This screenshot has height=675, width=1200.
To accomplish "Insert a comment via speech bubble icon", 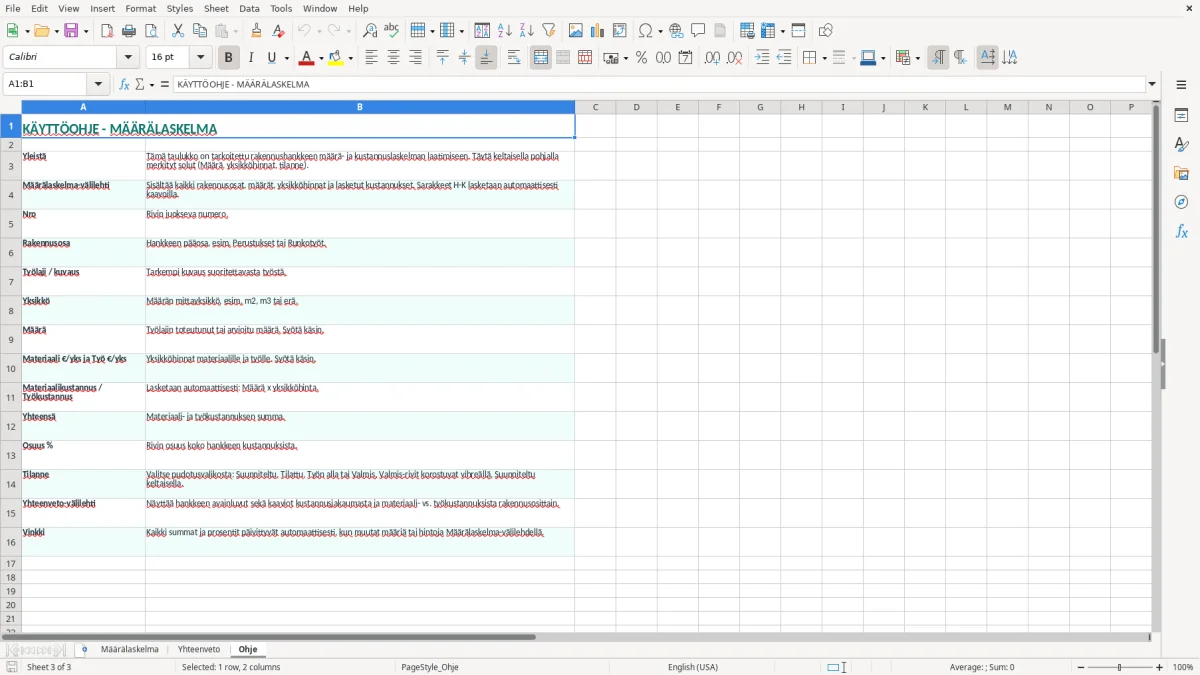I will [x=698, y=31].
